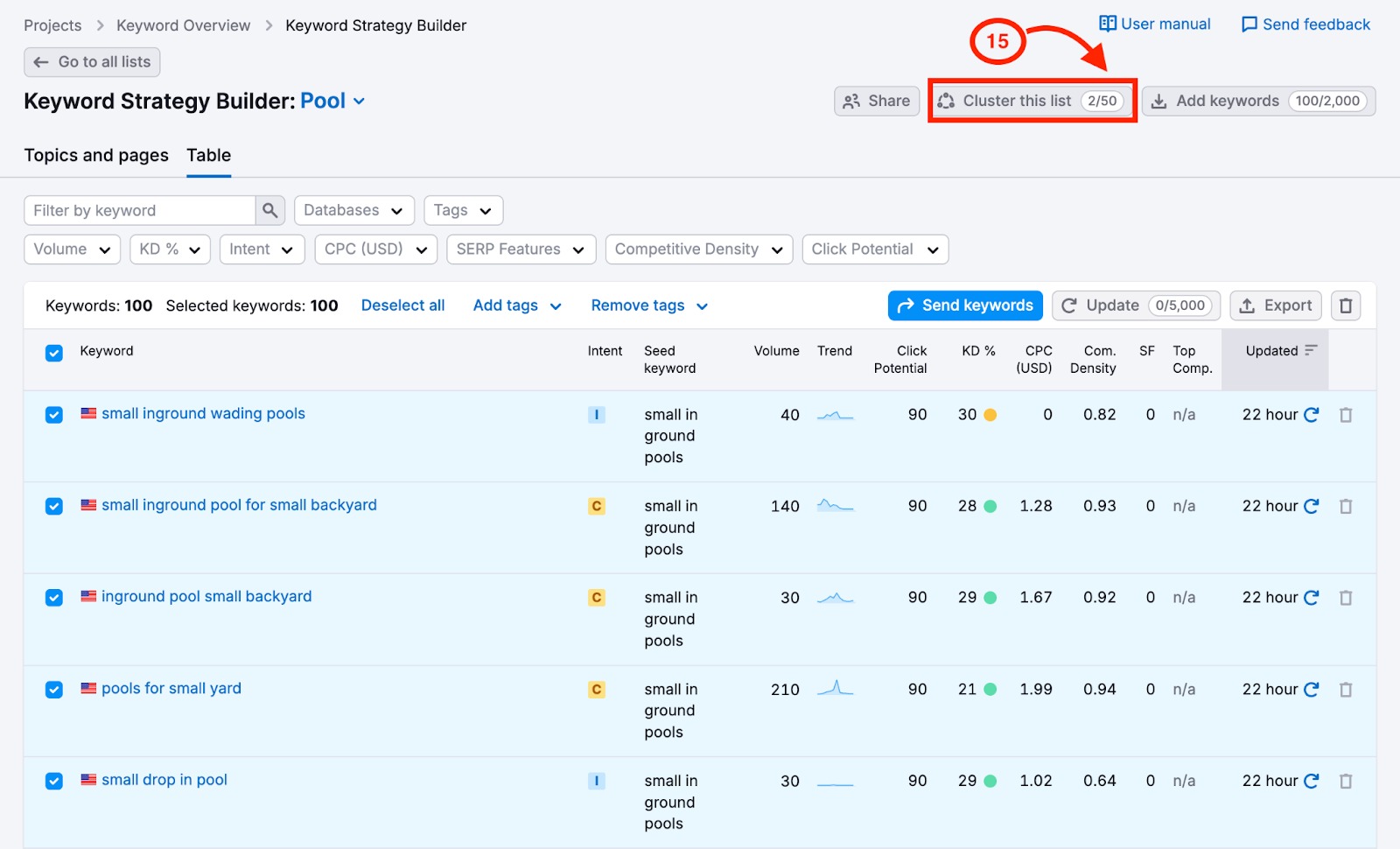Image resolution: width=1400 pixels, height=849 pixels.
Task: Switch to the Topics and pages tab
Action: [x=96, y=155]
